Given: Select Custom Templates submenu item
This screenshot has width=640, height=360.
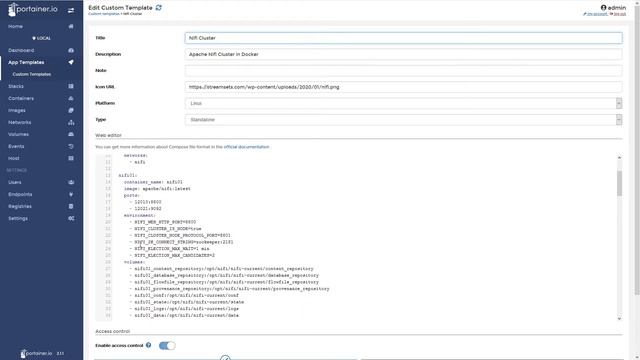Looking at the screenshot, I should 32,74.
